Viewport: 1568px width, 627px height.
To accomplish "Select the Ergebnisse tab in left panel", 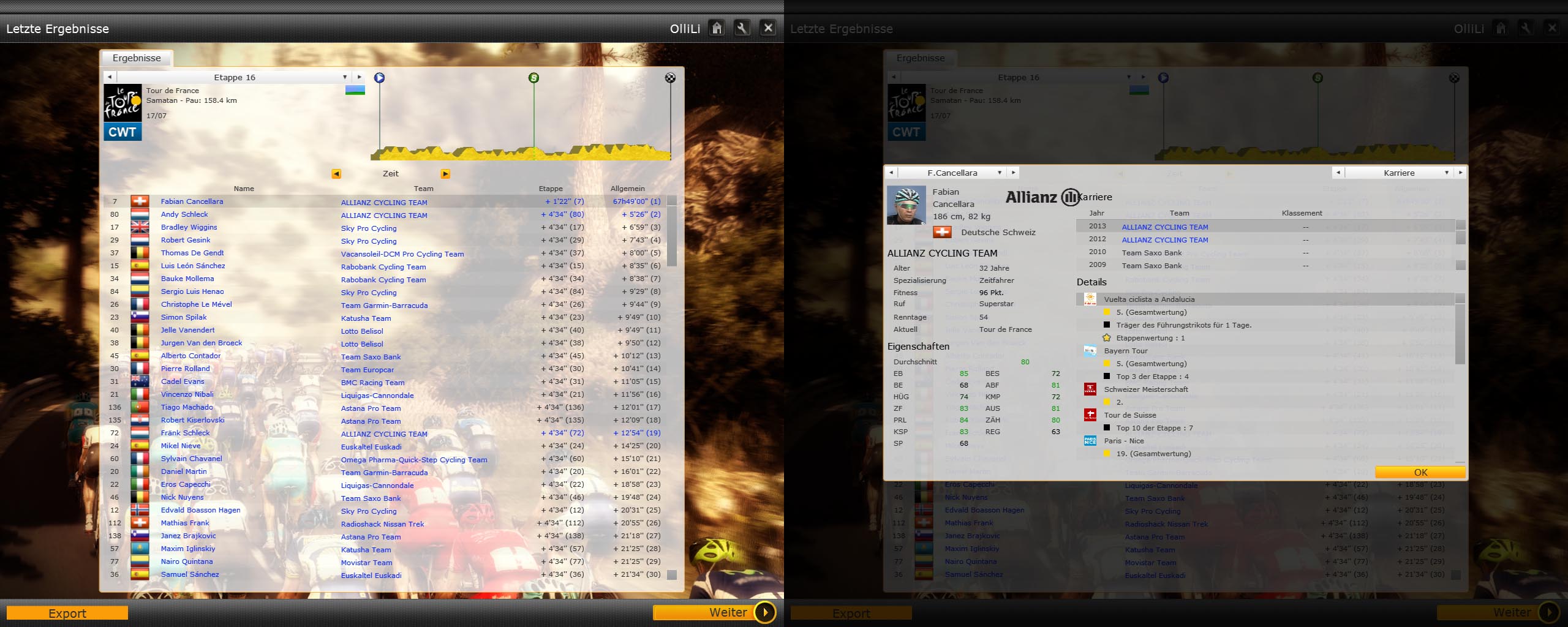I will tap(137, 58).
